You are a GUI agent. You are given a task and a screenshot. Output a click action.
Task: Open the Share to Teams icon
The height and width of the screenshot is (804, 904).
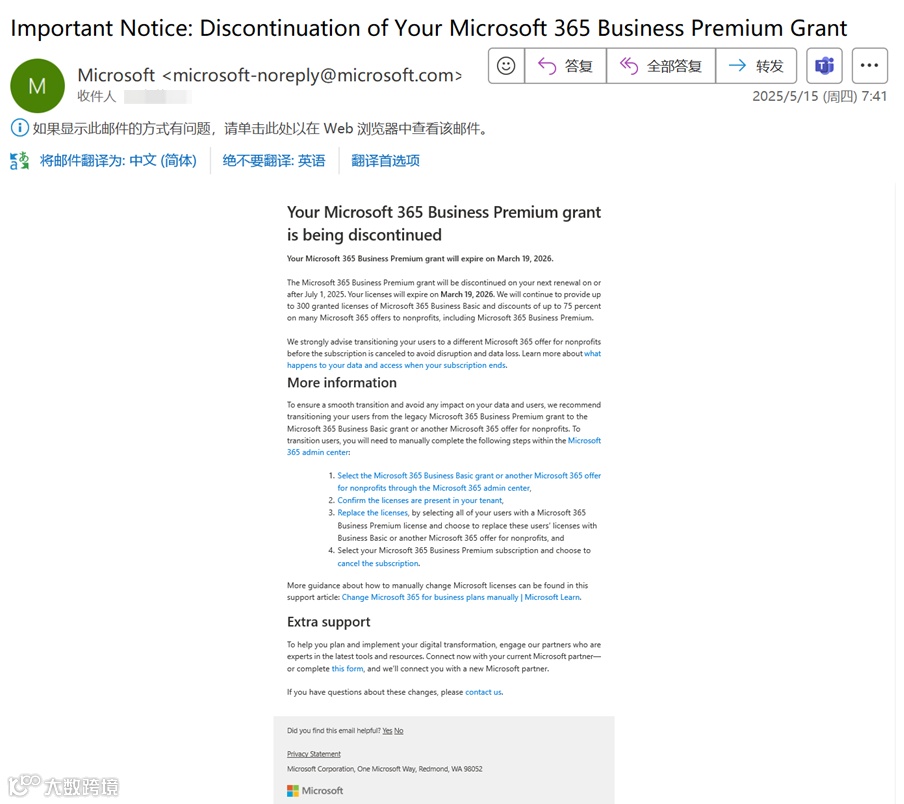[x=824, y=66]
